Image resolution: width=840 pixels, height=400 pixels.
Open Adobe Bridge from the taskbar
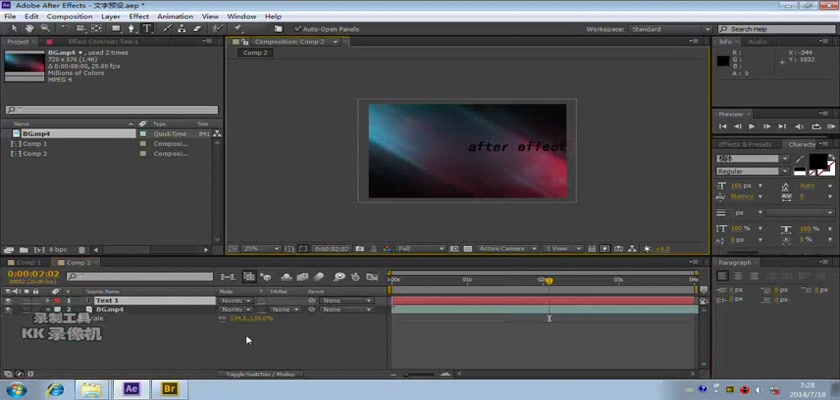[170, 388]
